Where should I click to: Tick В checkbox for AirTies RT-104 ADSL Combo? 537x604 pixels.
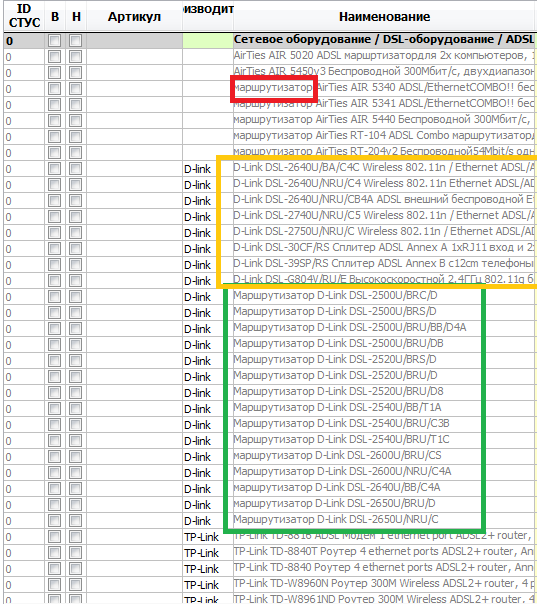point(54,137)
